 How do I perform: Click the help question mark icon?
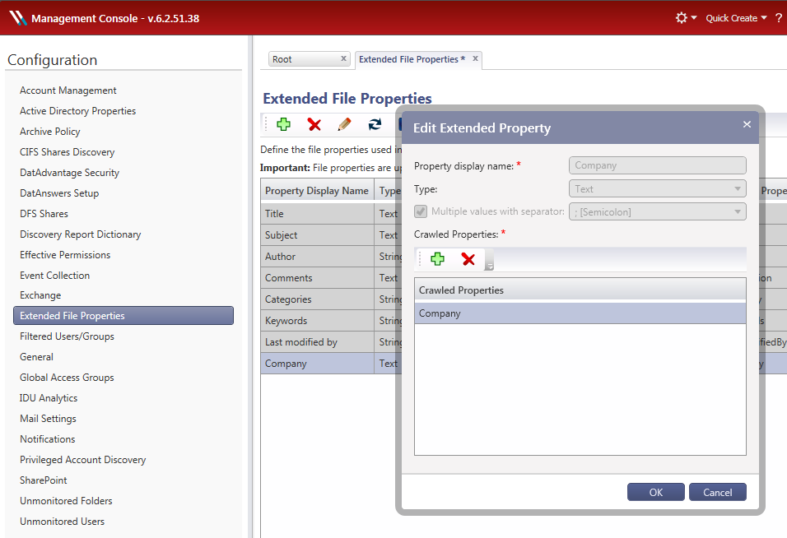tap(778, 18)
